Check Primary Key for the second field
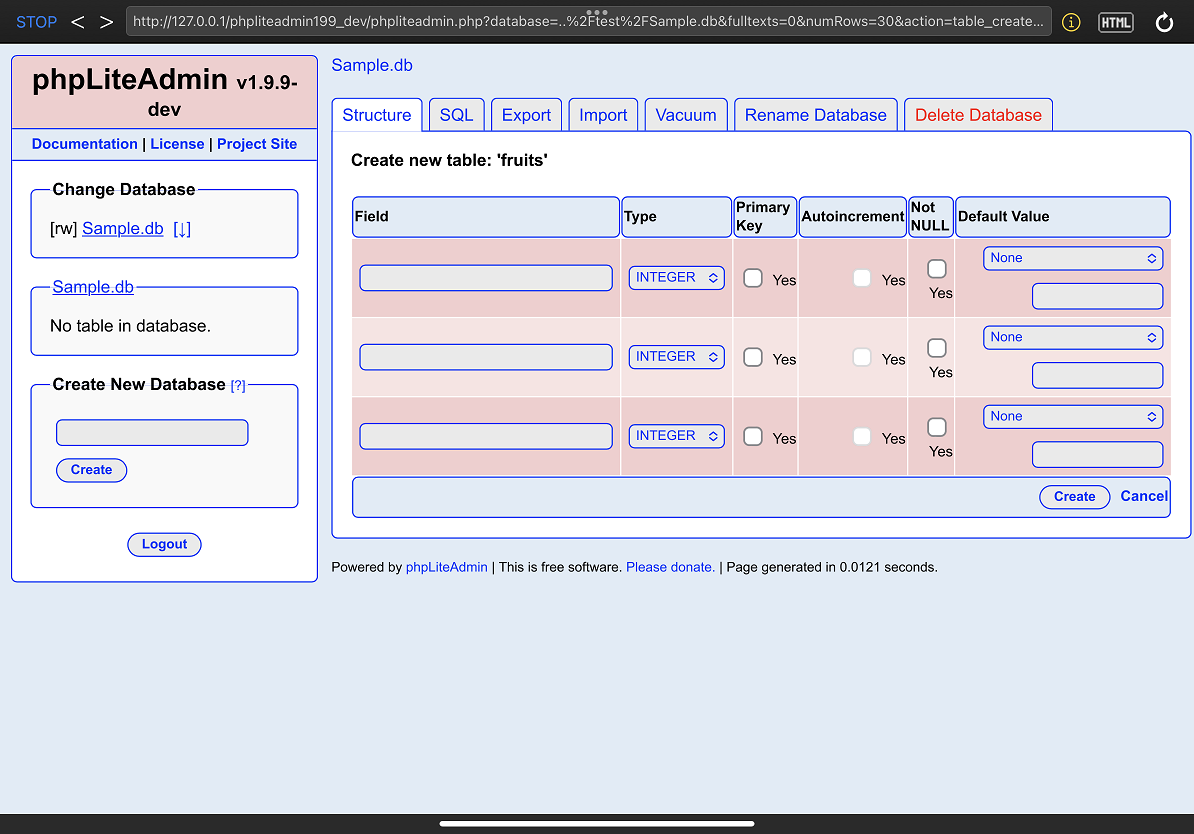This screenshot has height=834, width=1194. 753,357
